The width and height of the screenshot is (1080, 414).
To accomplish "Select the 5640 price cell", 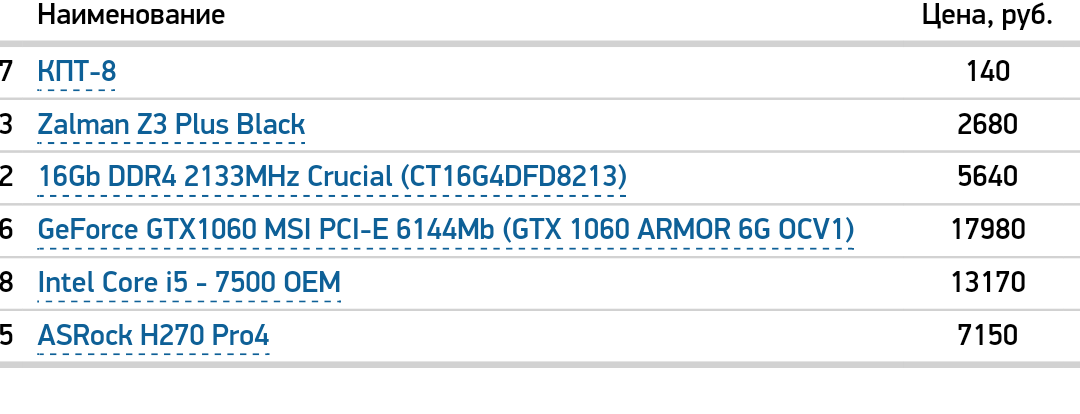I will point(988,177).
